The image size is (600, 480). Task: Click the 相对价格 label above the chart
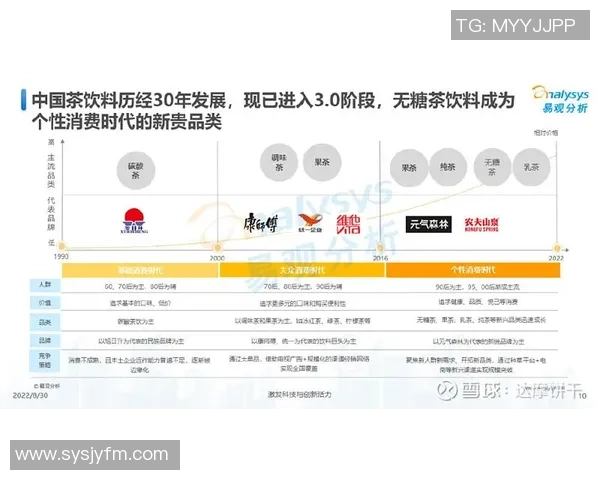546,133
